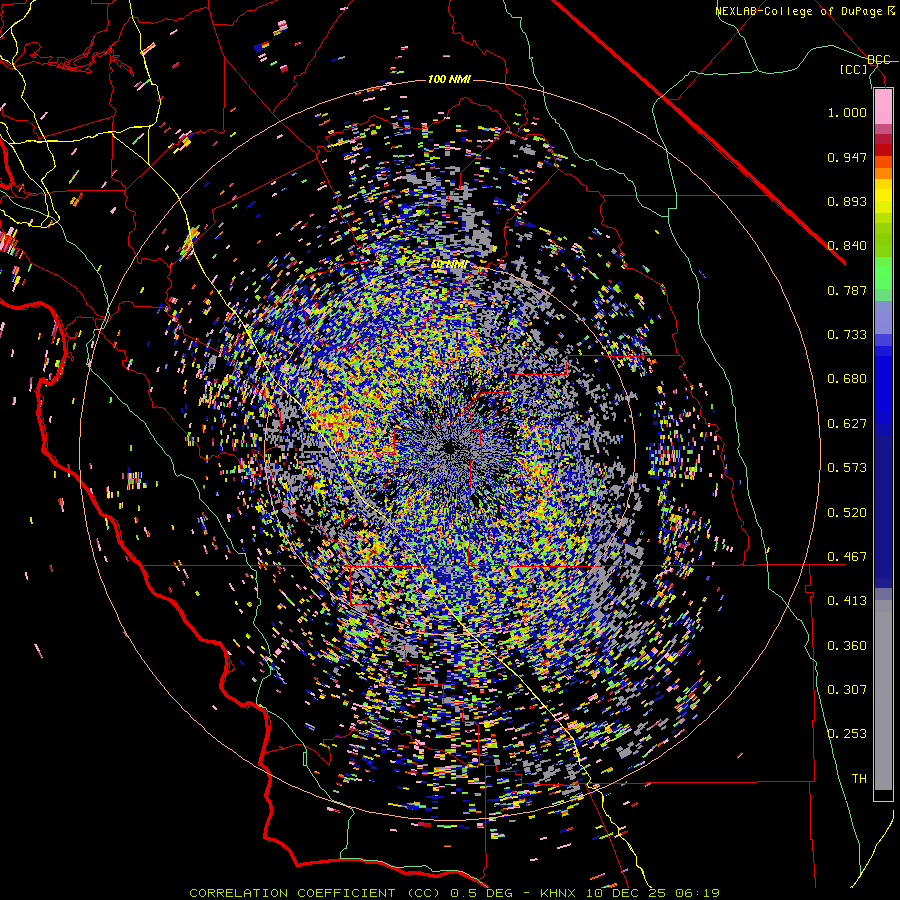The width and height of the screenshot is (900, 900).
Task: Select the 0.840 legend value
Action: (x=847, y=246)
